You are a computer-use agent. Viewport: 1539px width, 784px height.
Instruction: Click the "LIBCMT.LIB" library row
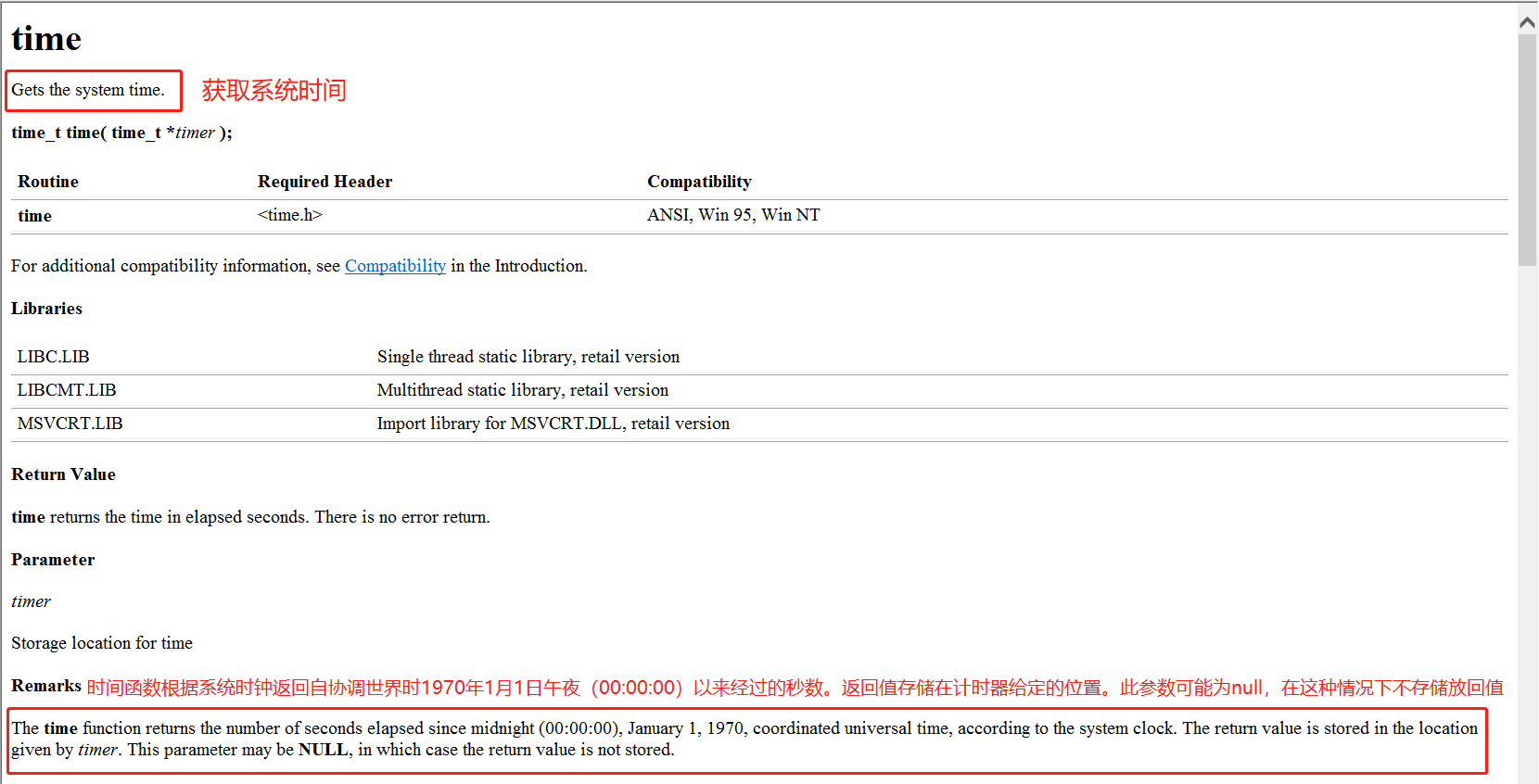pyautogui.click(x=759, y=390)
